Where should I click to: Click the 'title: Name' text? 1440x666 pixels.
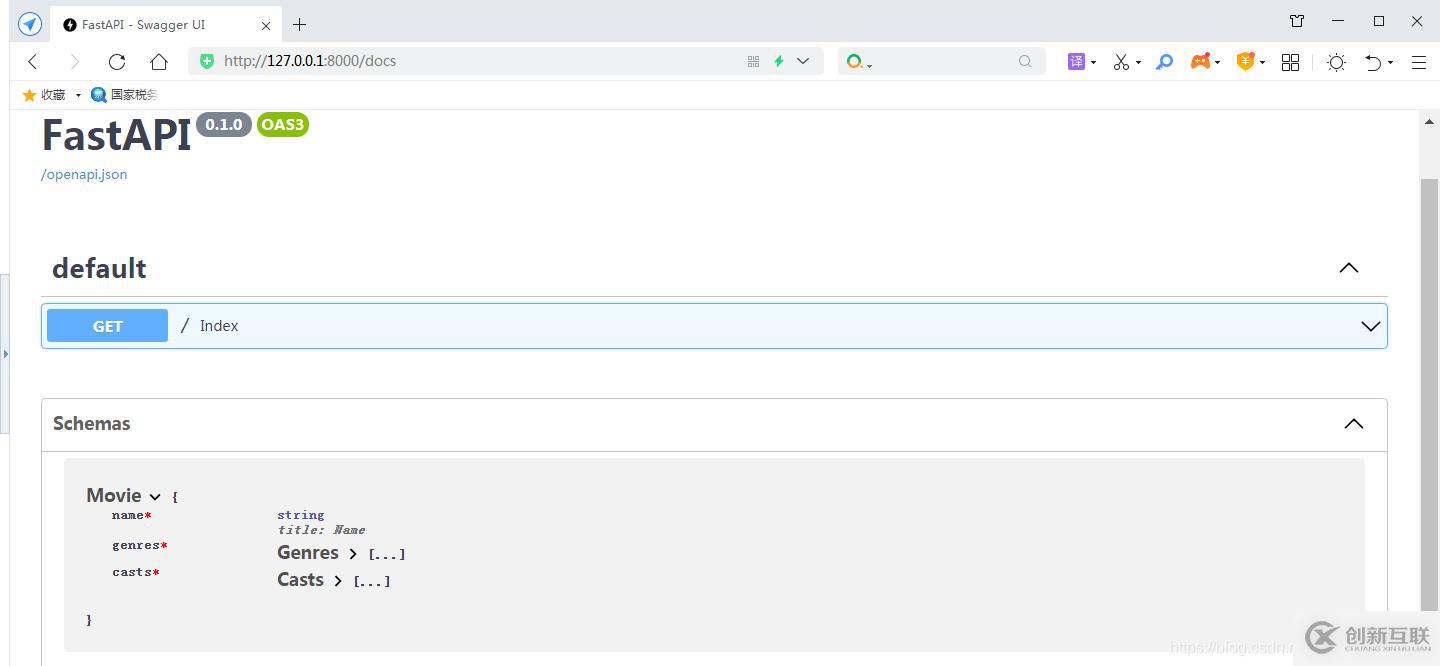click(321, 530)
